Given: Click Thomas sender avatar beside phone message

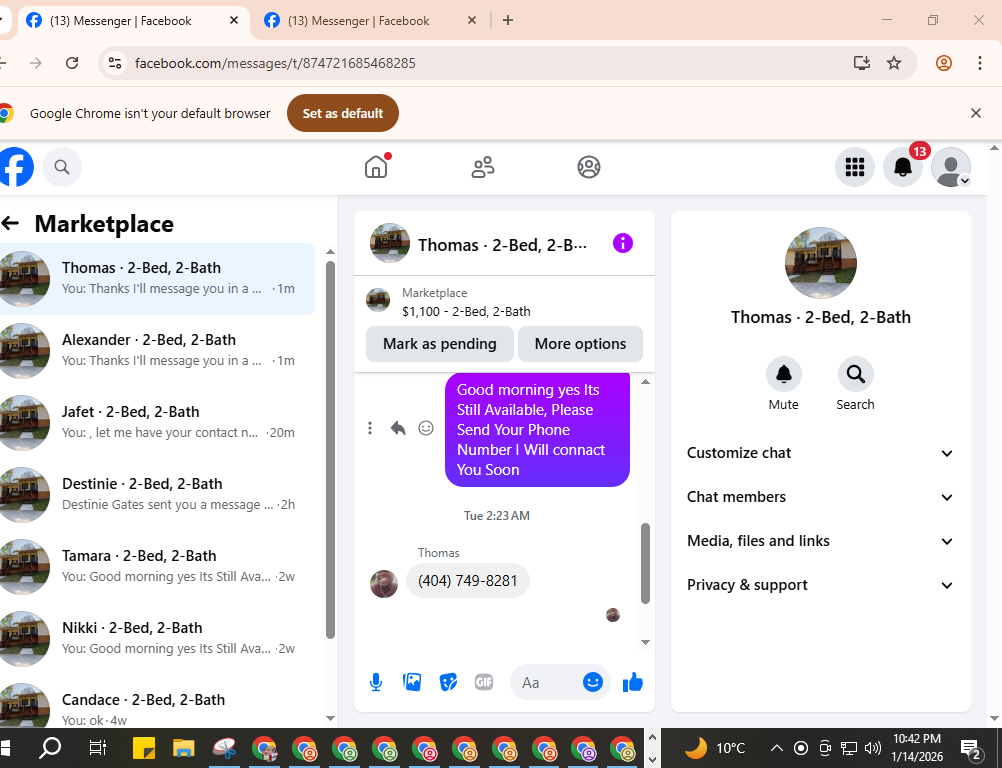Looking at the screenshot, I should pyautogui.click(x=384, y=584).
